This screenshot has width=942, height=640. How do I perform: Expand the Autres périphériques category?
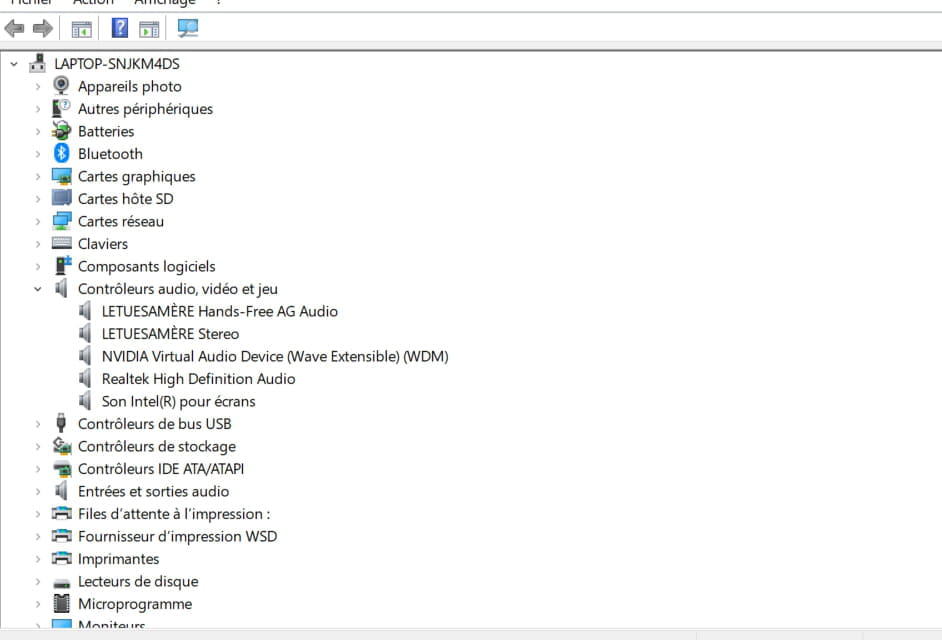pos(38,109)
